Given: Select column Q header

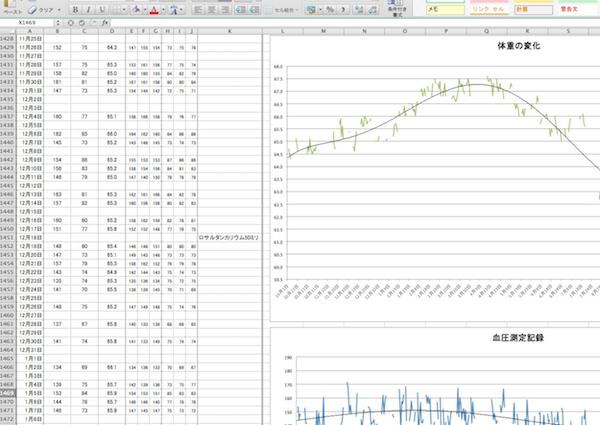Looking at the screenshot, I should (486, 31).
